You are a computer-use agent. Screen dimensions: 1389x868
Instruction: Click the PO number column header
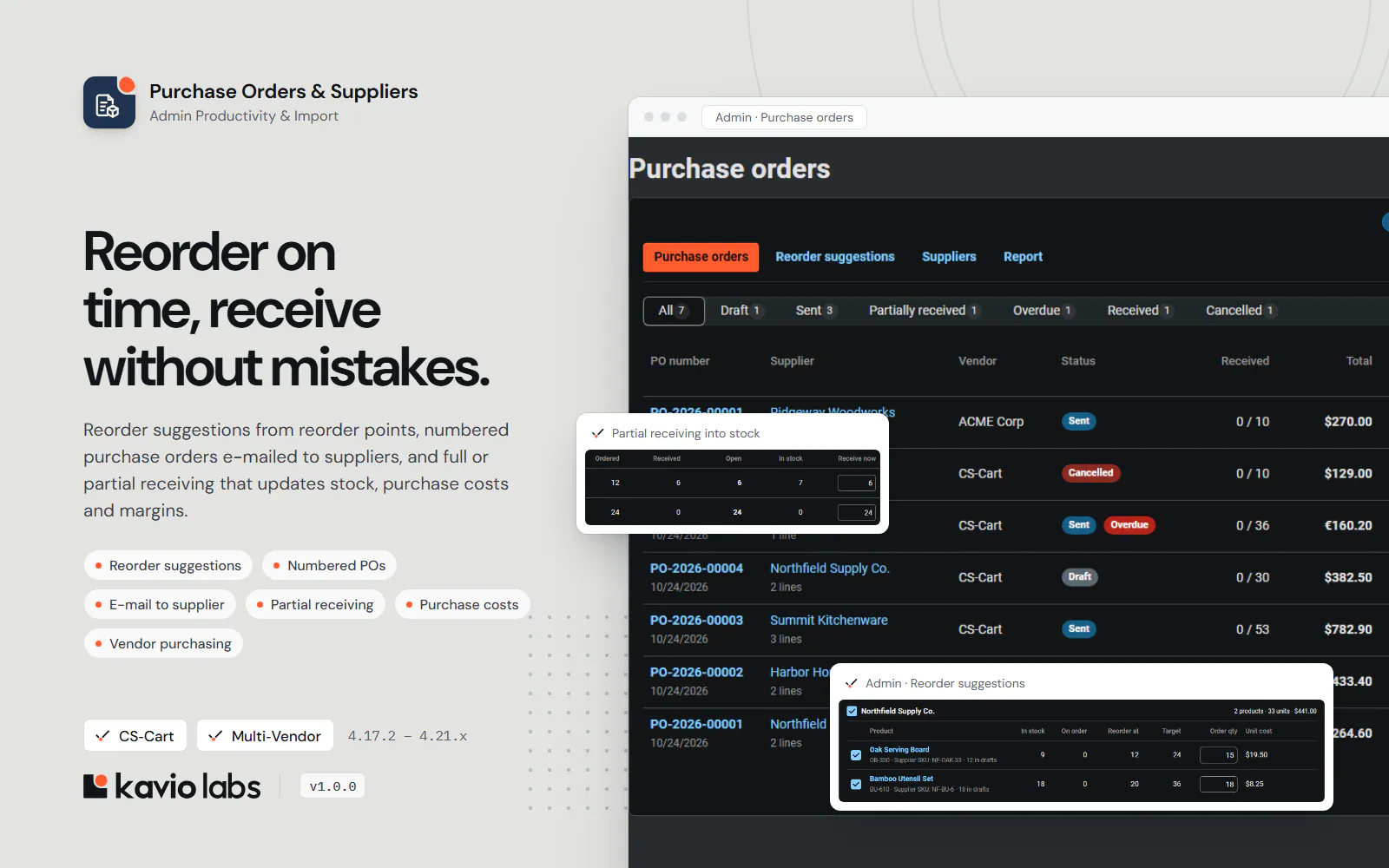click(x=680, y=361)
